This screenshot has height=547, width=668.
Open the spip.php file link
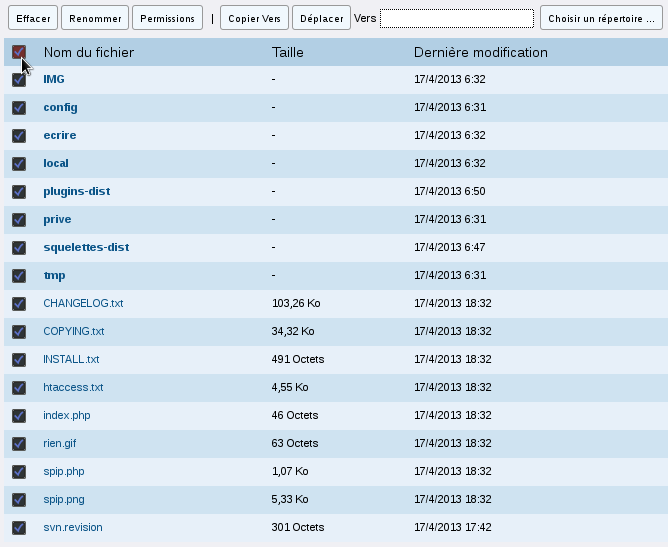click(x=64, y=472)
